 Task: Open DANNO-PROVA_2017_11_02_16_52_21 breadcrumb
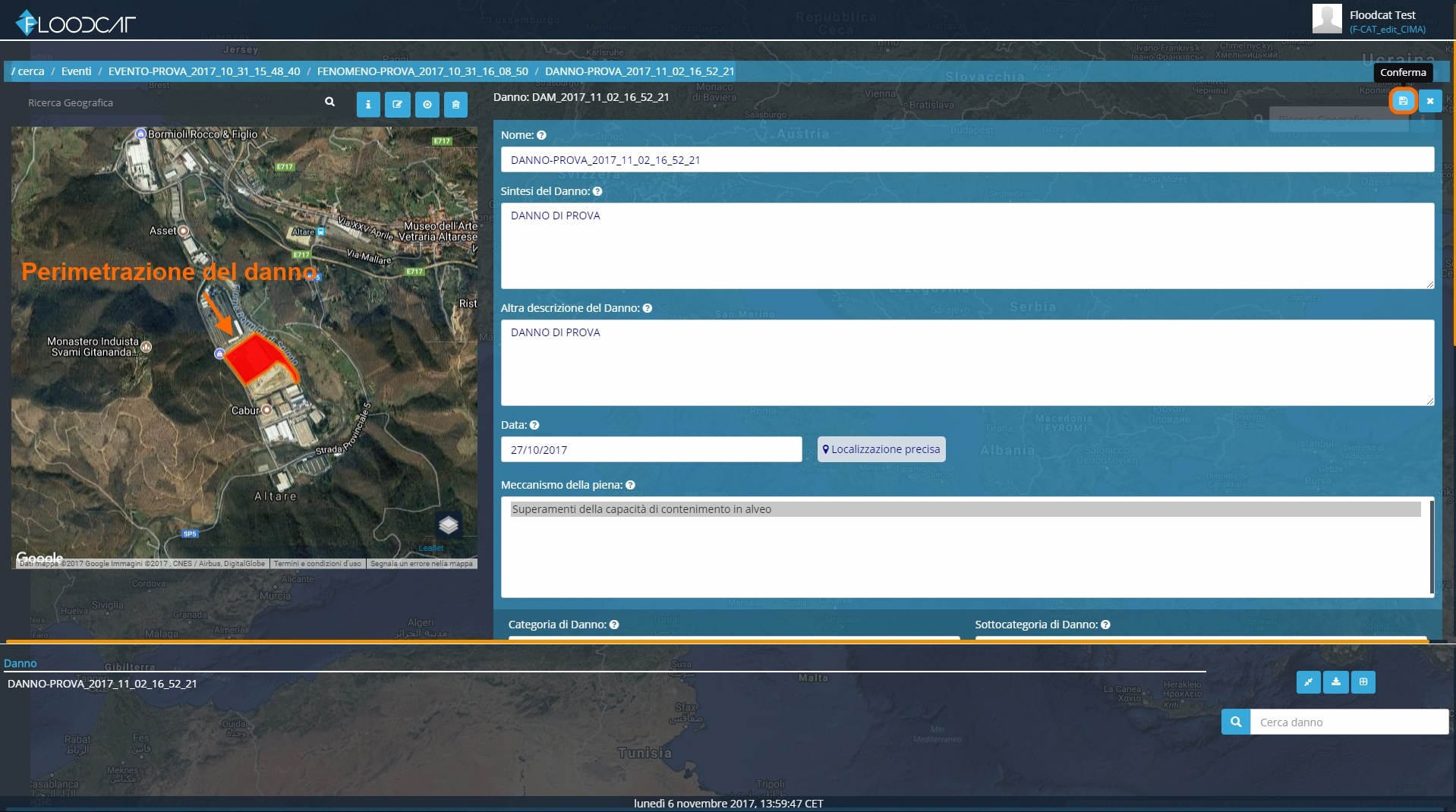(x=640, y=71)
